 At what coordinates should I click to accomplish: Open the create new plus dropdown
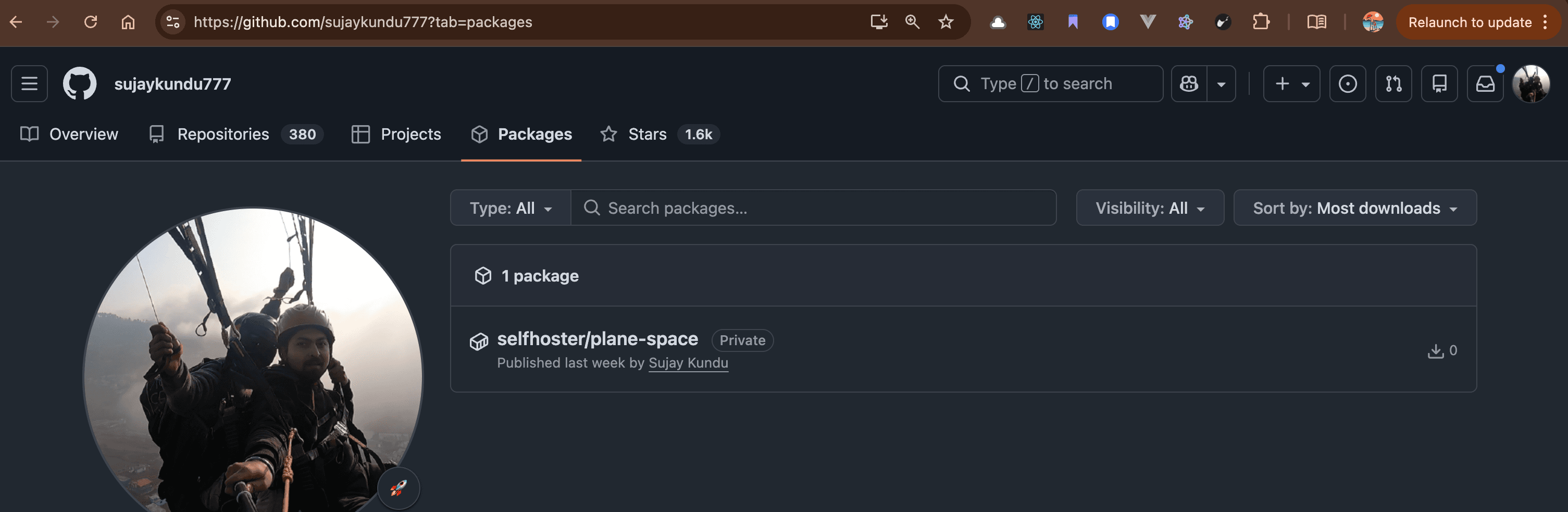[x=1291, y=83]
